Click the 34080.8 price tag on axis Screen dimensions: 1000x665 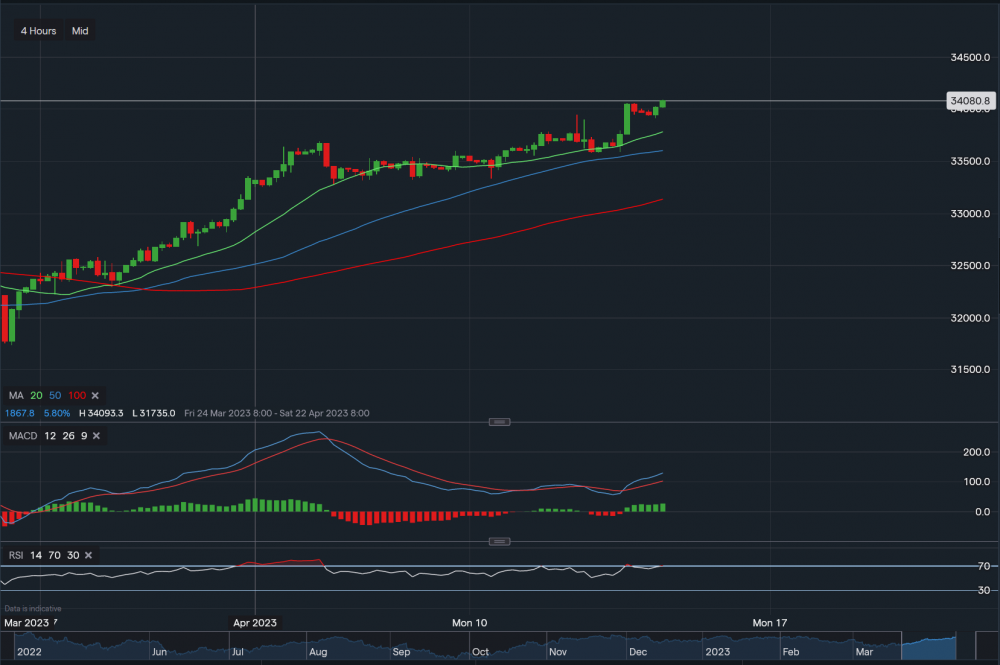[x=969, y=100]
